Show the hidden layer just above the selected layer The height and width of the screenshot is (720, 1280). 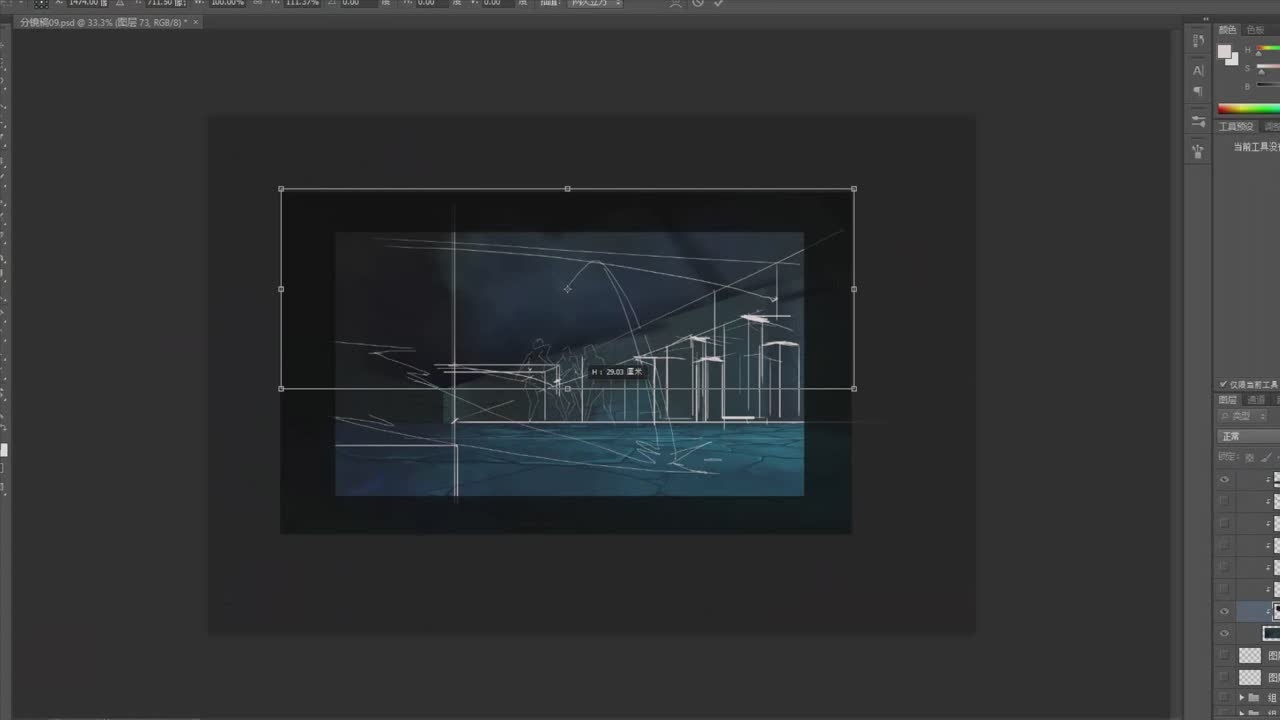(x=1224, y=589)
